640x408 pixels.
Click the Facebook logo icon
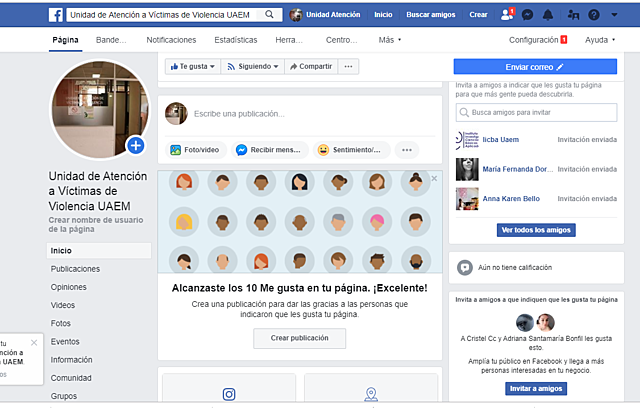click(56, 15)
